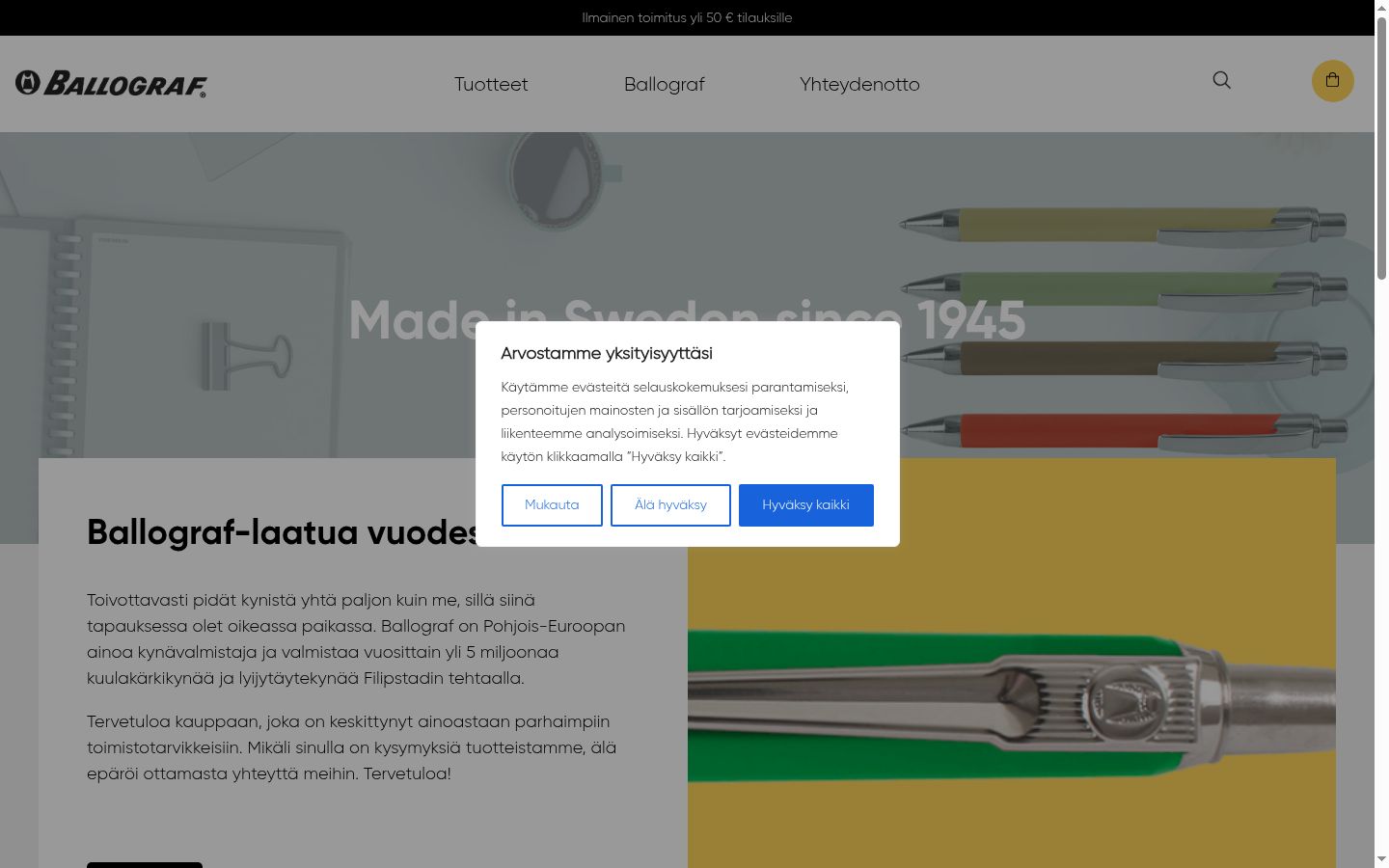The image size is (1389, 868).
Task: Click the 'Ballograf-laatua vuodesta' heading
Action: [285, 532]
